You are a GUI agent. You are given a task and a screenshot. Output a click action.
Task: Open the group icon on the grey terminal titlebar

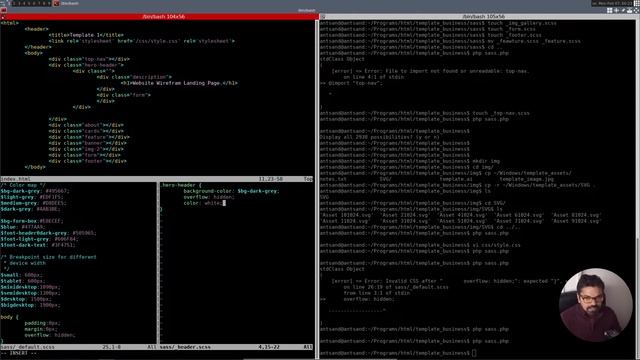pyautogui.click(x=323, y=17)
